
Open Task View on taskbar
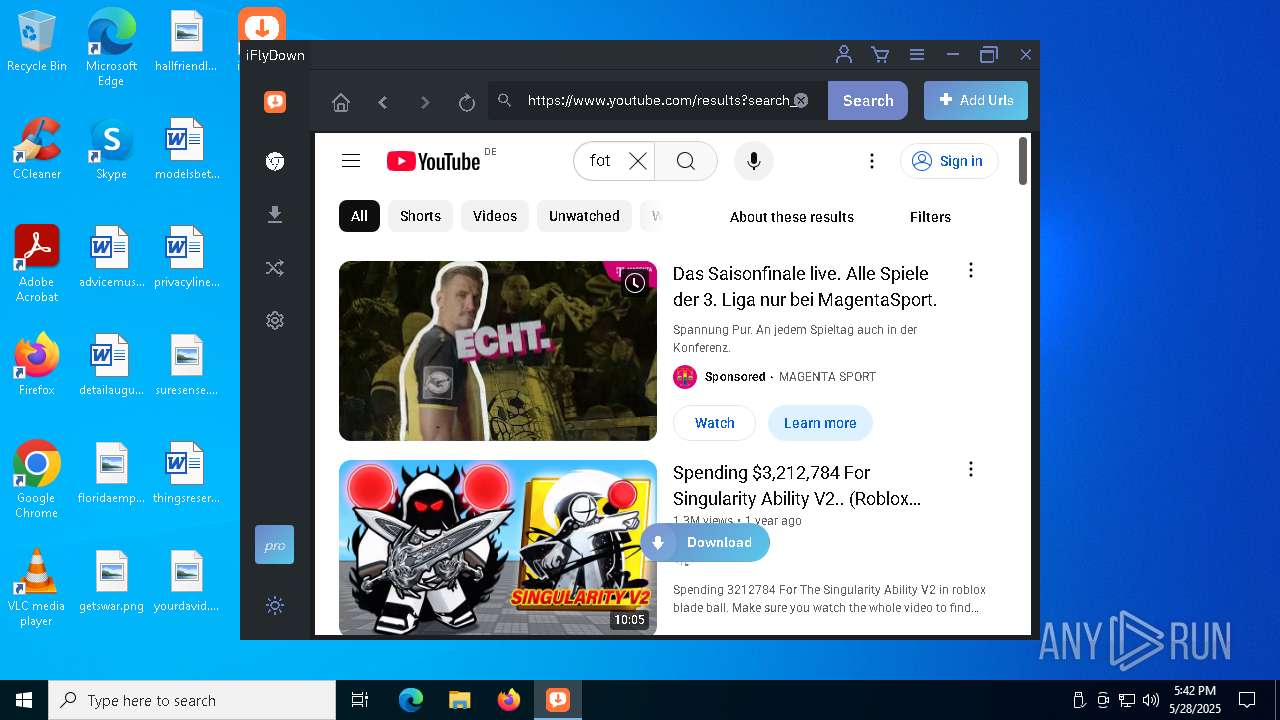point(360,700)
